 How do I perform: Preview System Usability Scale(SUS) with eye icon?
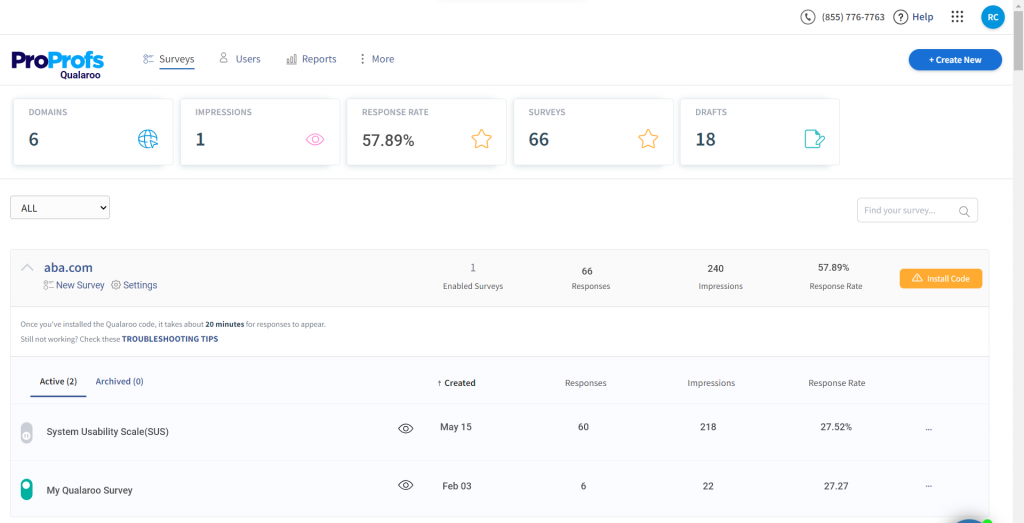pos(406,428)
